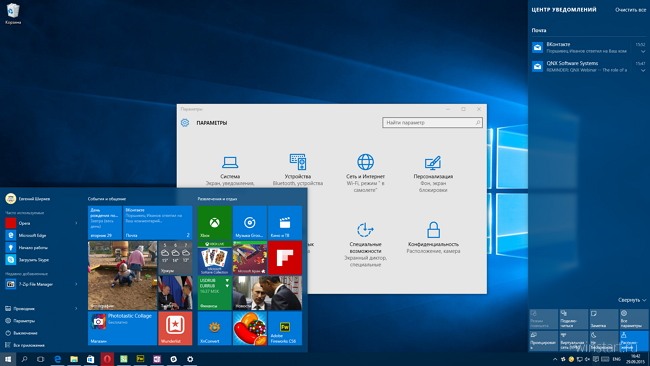This screenshot has width=650, height=366.
Task: Open Task View on taskbar
Action: point(40,359)
